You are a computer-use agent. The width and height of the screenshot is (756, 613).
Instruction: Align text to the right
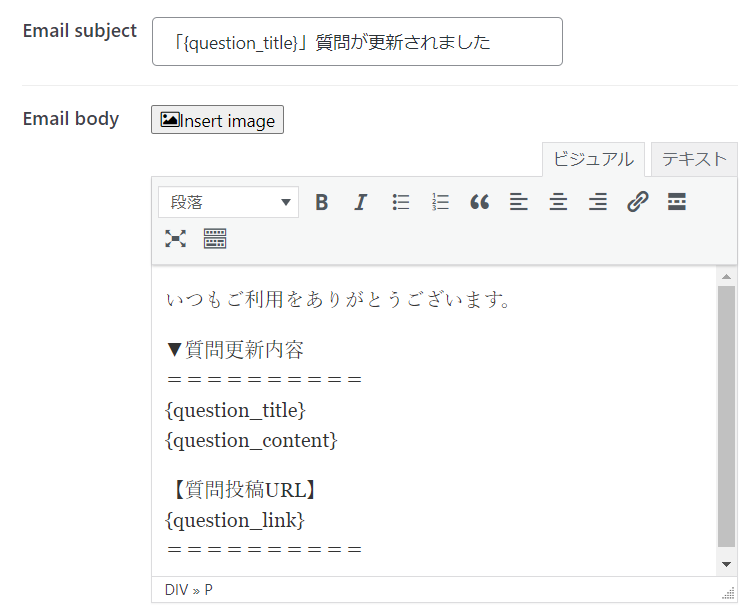pyautogui.click(x=598, y=202)
